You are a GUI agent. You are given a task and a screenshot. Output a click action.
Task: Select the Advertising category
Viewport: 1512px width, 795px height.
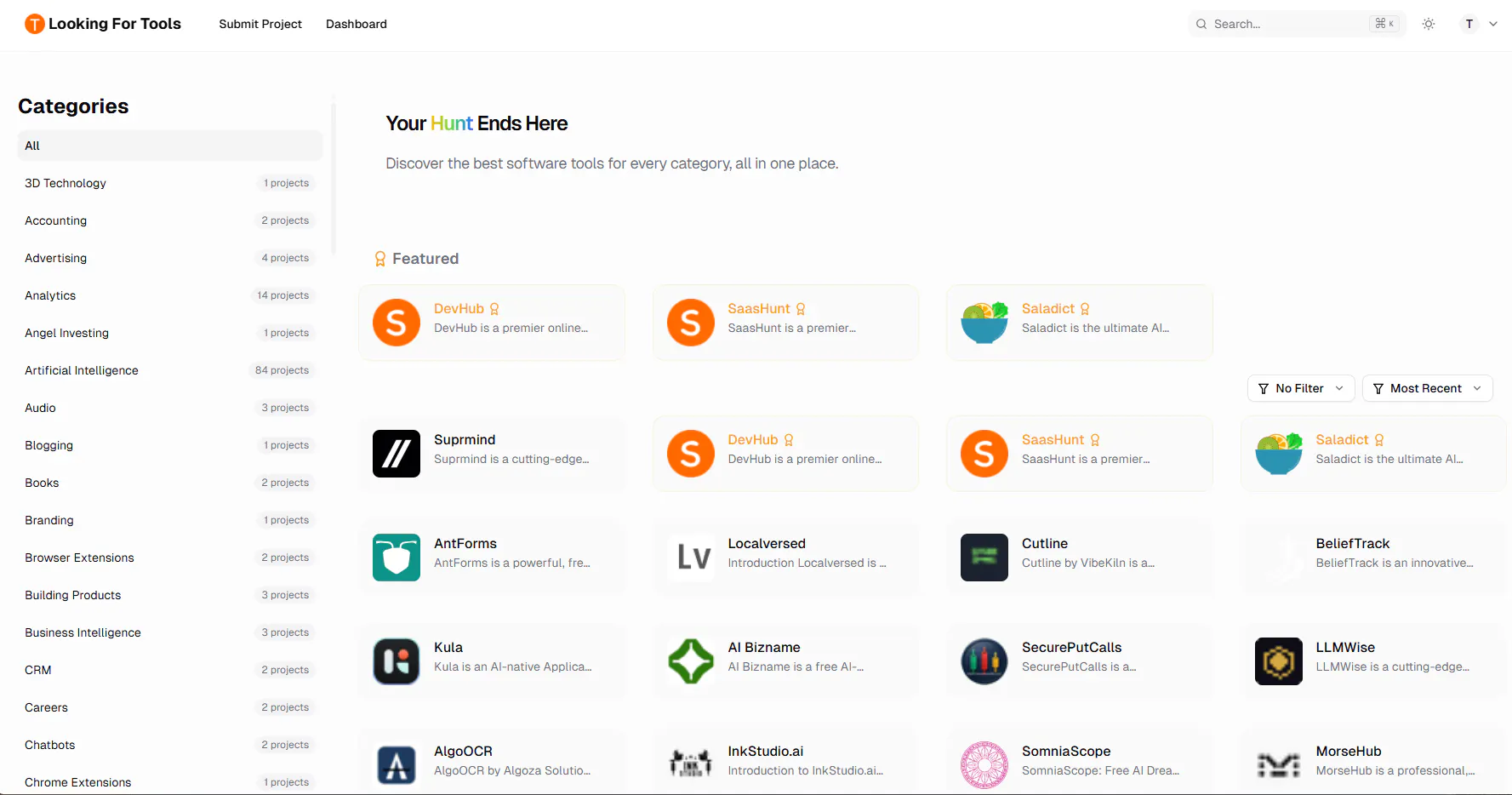(x=170, y=258)
